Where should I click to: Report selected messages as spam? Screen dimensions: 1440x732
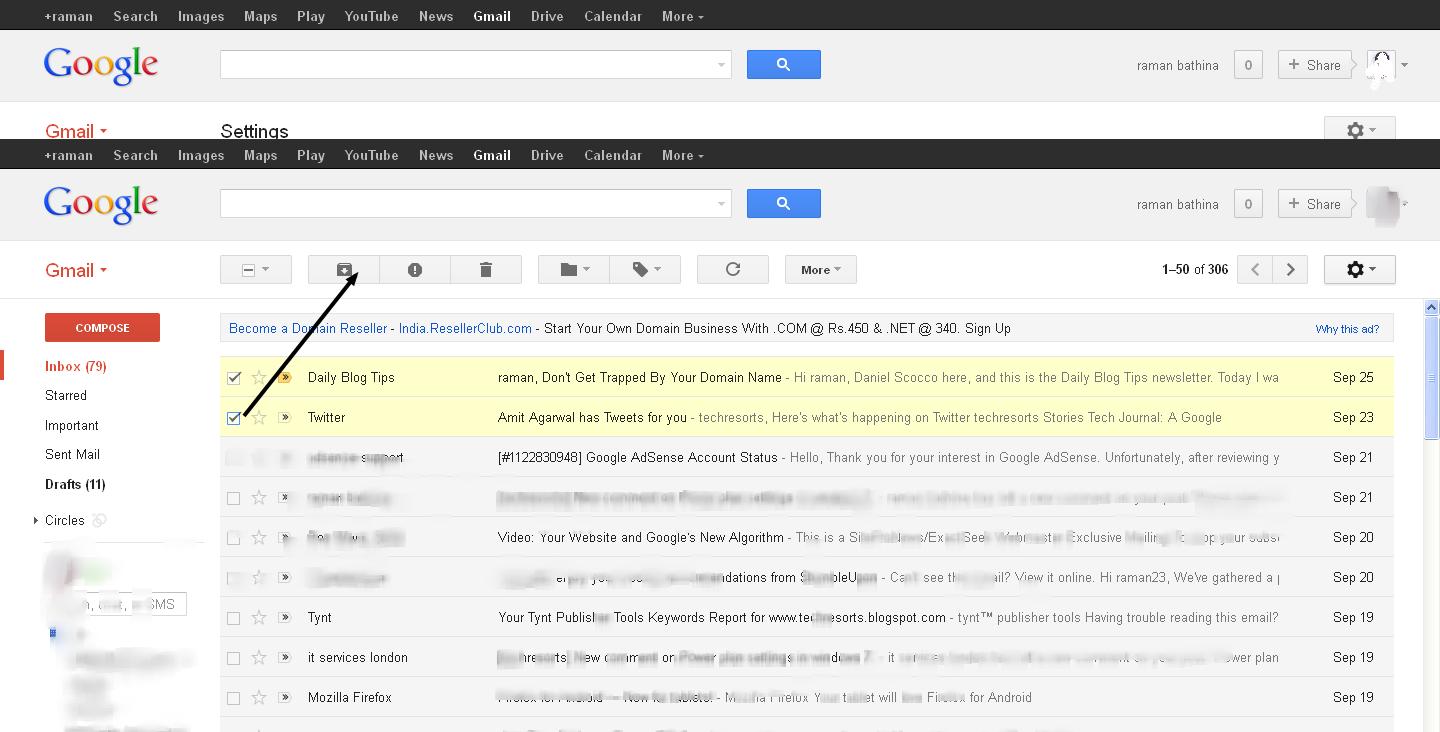click(415, 269)
